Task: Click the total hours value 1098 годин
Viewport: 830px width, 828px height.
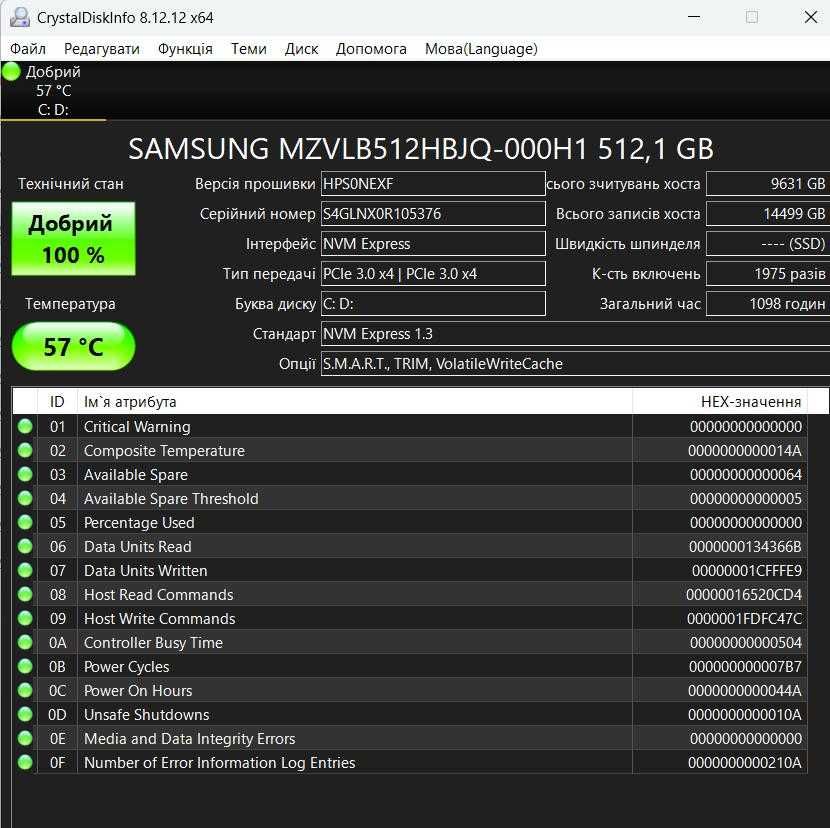Action: click(x=768, y=304)
